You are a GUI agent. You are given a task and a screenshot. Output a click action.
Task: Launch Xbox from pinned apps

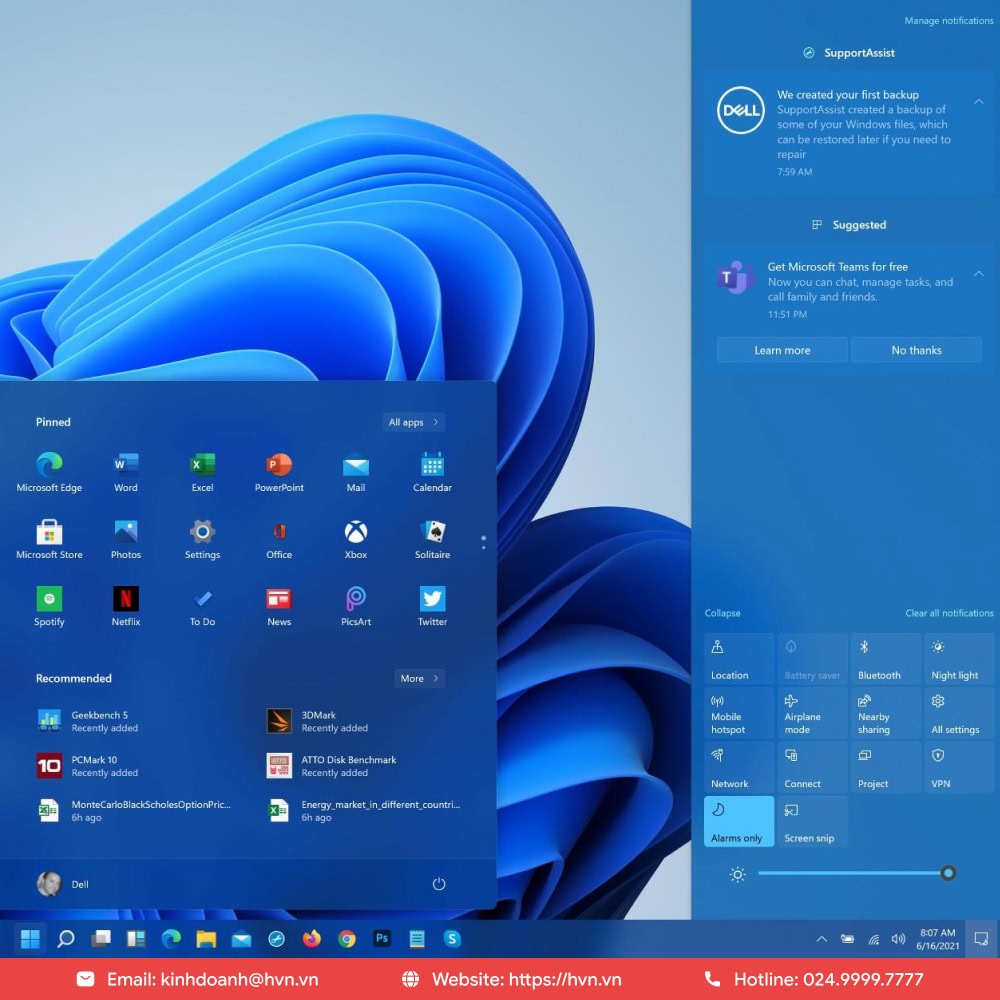coord(355,539)
